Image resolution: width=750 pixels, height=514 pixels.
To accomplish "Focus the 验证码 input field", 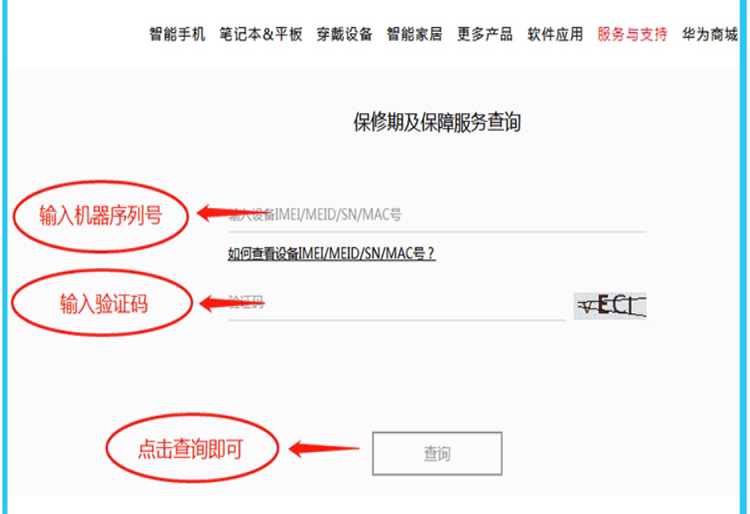I will (396, 303).
